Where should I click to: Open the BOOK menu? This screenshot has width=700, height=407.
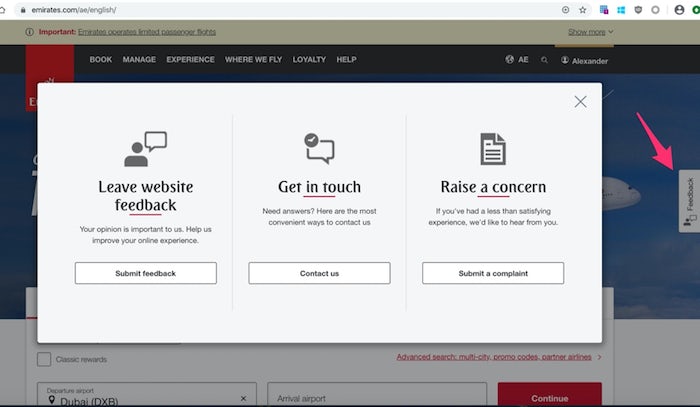(101, 60)
